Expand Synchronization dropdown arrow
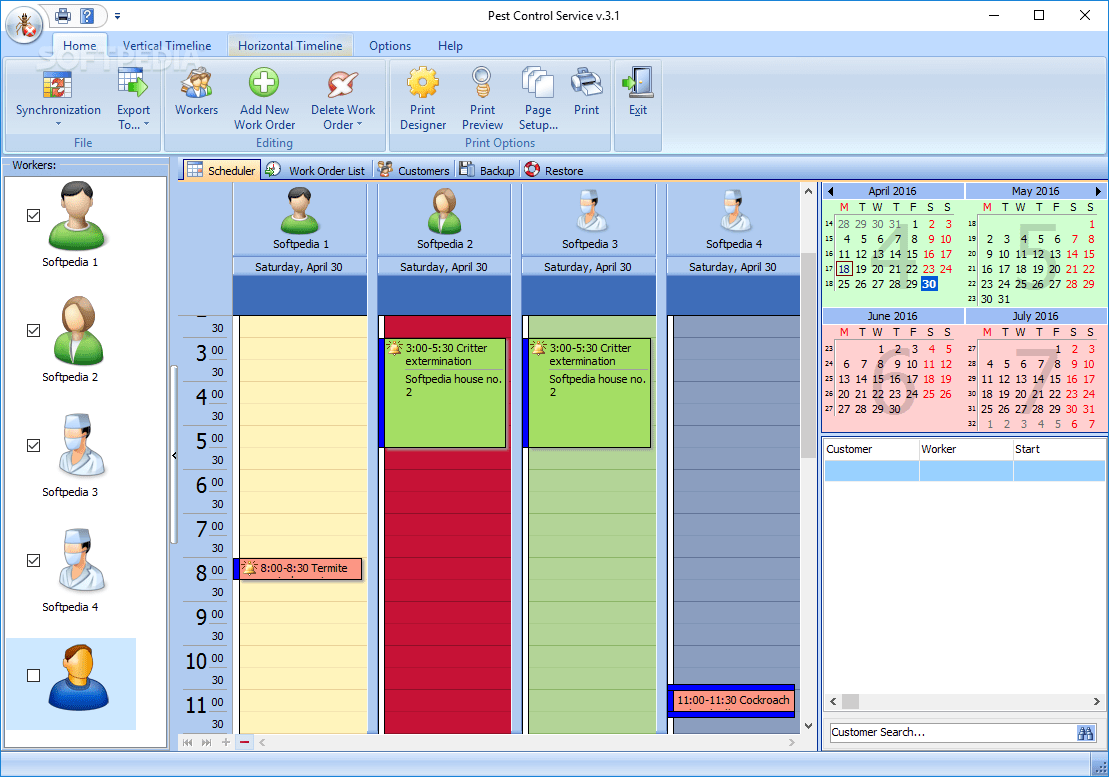1109x777 pixels. click(58, 124)
